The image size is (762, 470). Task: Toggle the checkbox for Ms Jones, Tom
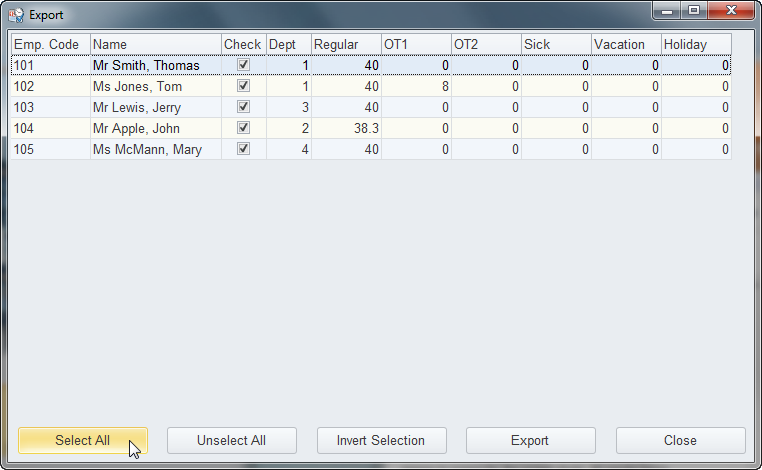(243, 86)
